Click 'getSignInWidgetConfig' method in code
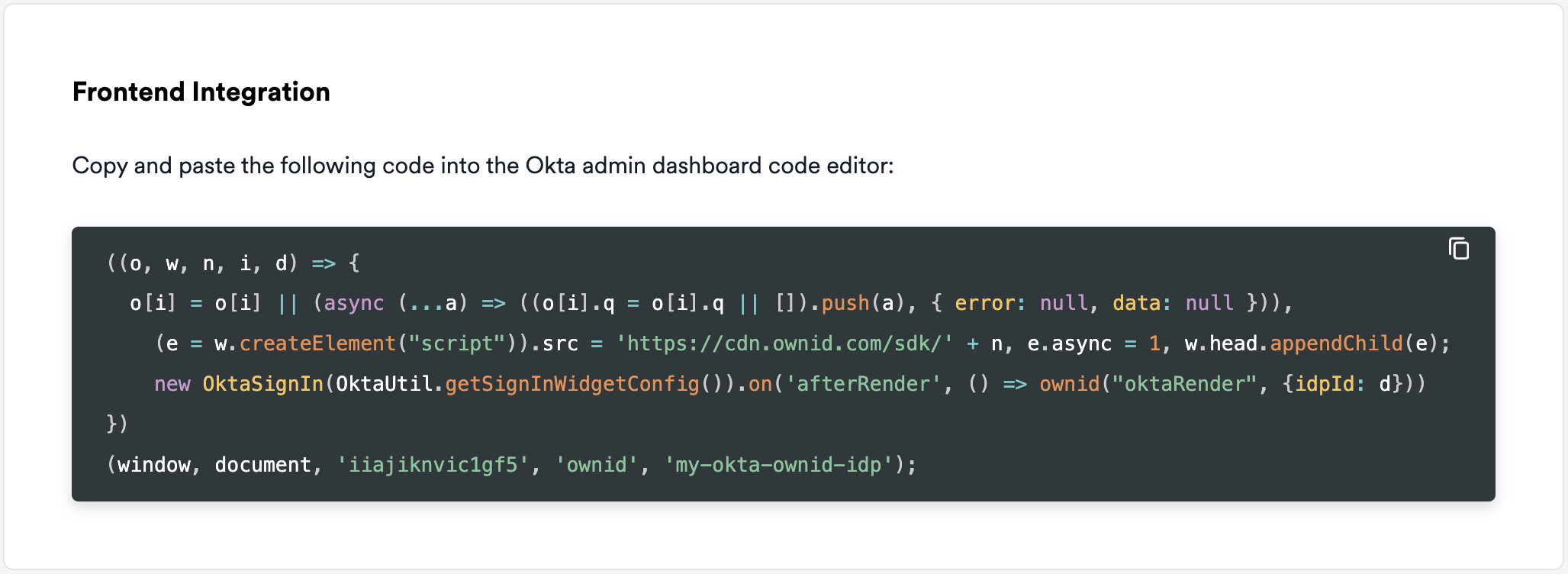Image resolution: width=1568 pixels, height=574 pixels. click(572, 383)
